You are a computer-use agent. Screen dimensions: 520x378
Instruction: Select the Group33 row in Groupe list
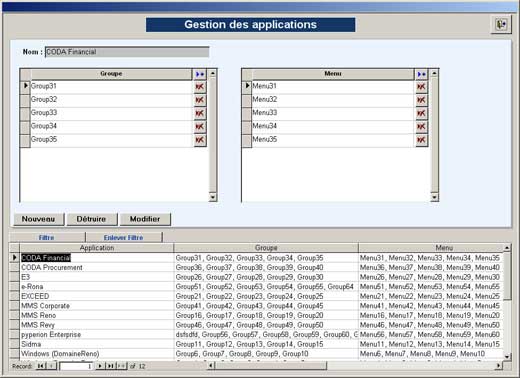(x=111, y=113)
